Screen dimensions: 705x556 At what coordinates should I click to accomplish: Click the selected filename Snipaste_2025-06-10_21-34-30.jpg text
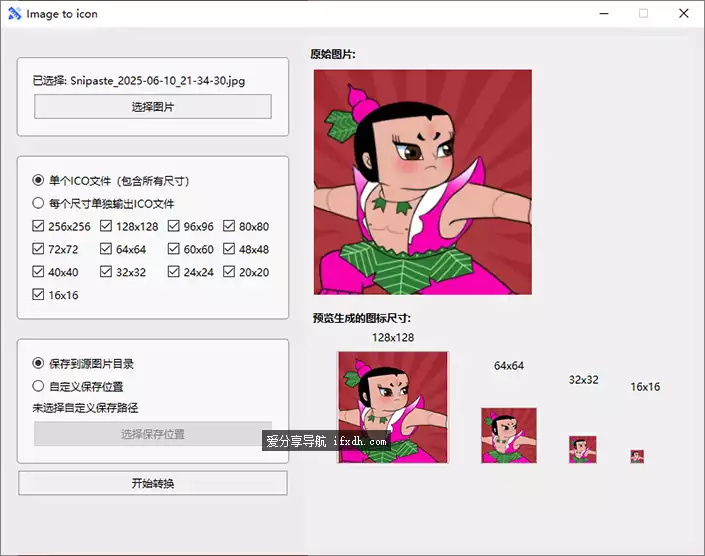(x=157, y=81)
